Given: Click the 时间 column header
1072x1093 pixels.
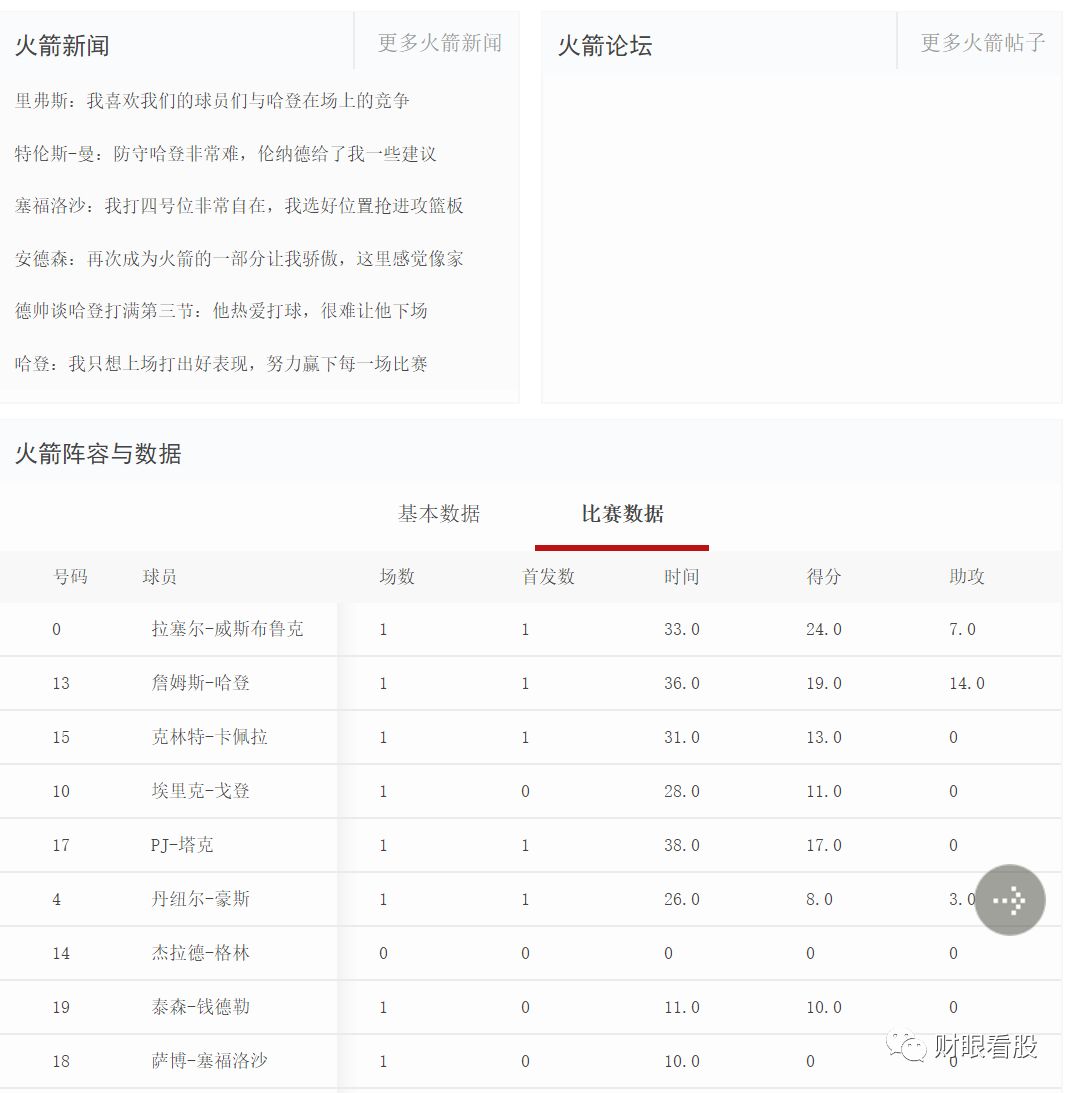Looking at the screenshot, I should (682, 577).
